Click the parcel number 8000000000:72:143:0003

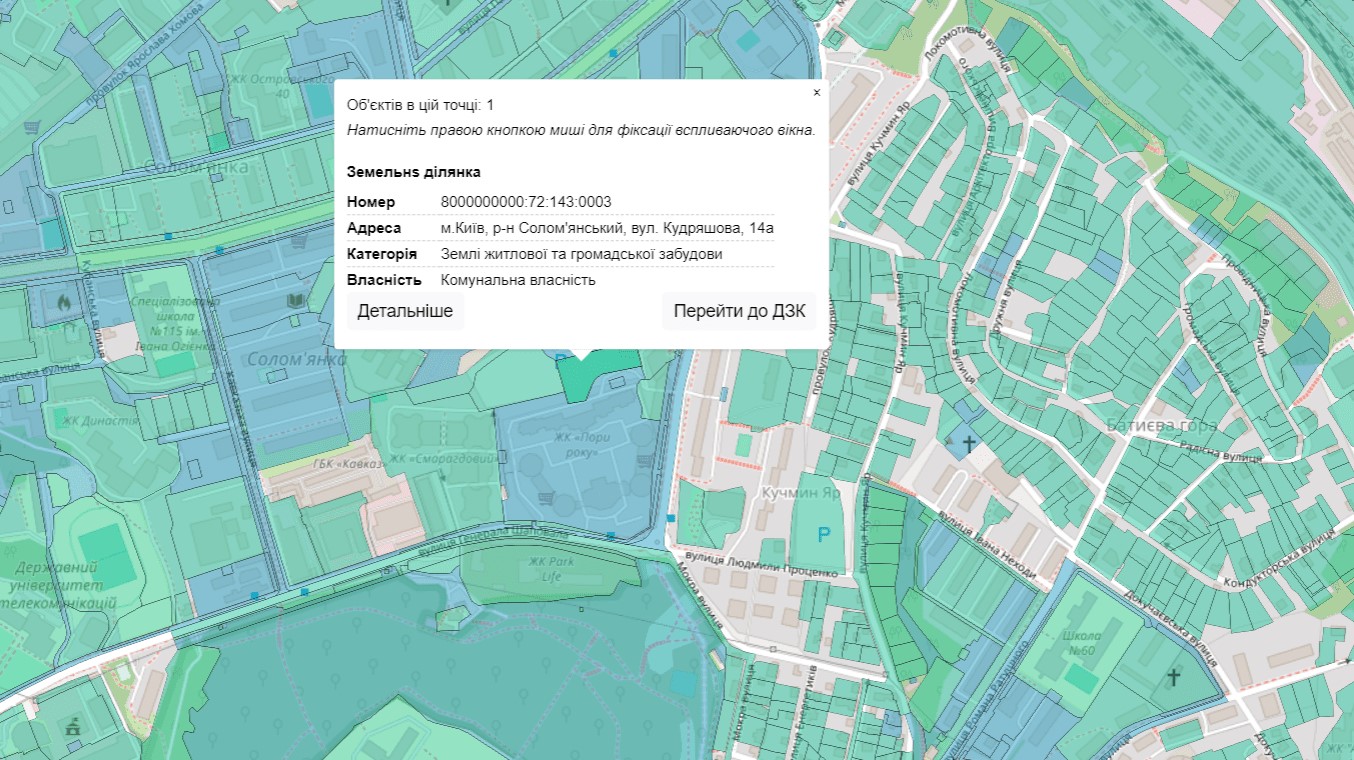click(526, 202)
